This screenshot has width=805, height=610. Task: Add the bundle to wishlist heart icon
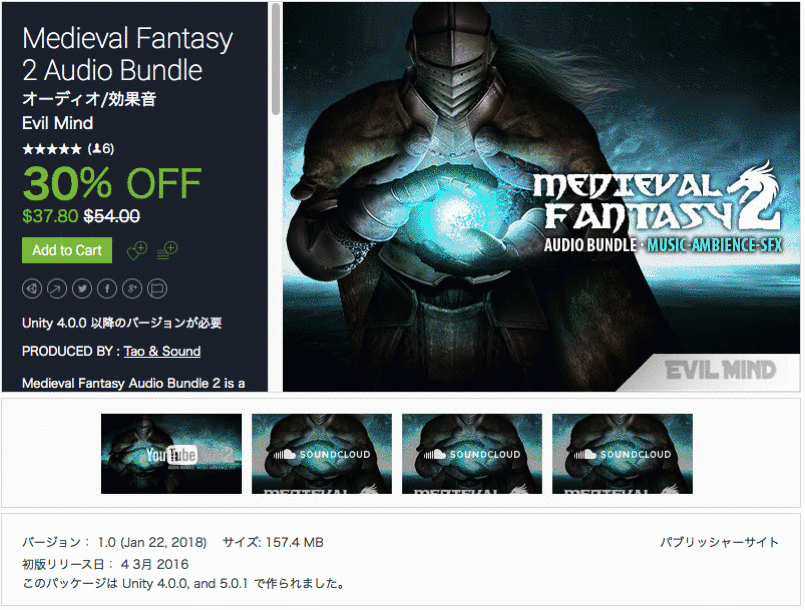[x=137, y=251]
